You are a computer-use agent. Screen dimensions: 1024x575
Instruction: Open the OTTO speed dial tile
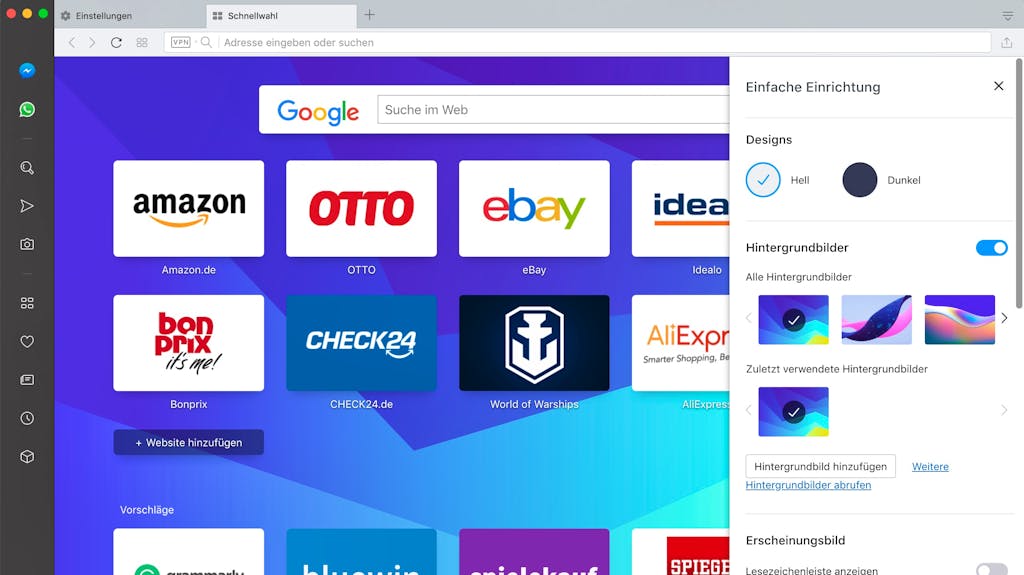coord(361,208)
